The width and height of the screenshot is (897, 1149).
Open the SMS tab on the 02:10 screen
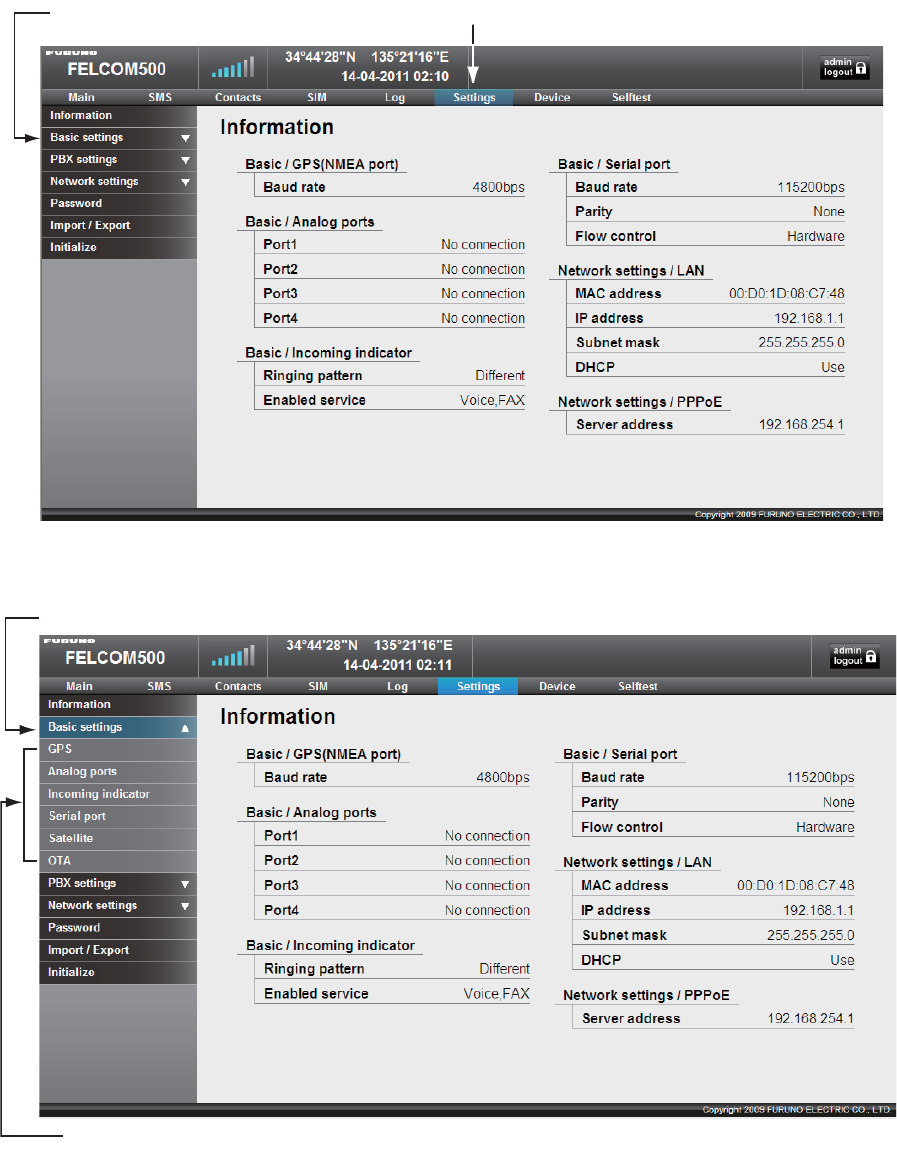coord(160,97)
